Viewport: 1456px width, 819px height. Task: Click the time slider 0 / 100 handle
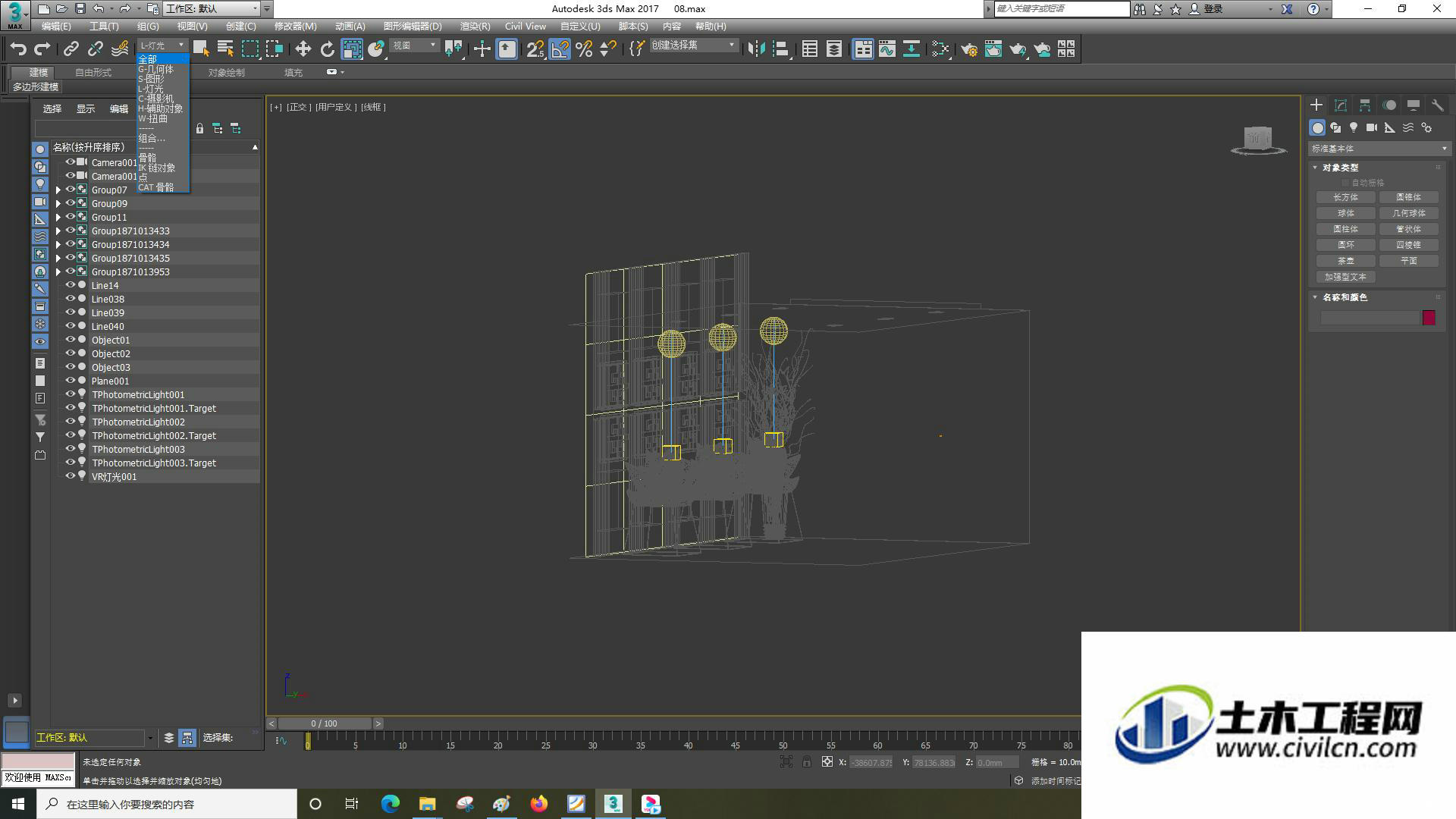click(325, 723)
